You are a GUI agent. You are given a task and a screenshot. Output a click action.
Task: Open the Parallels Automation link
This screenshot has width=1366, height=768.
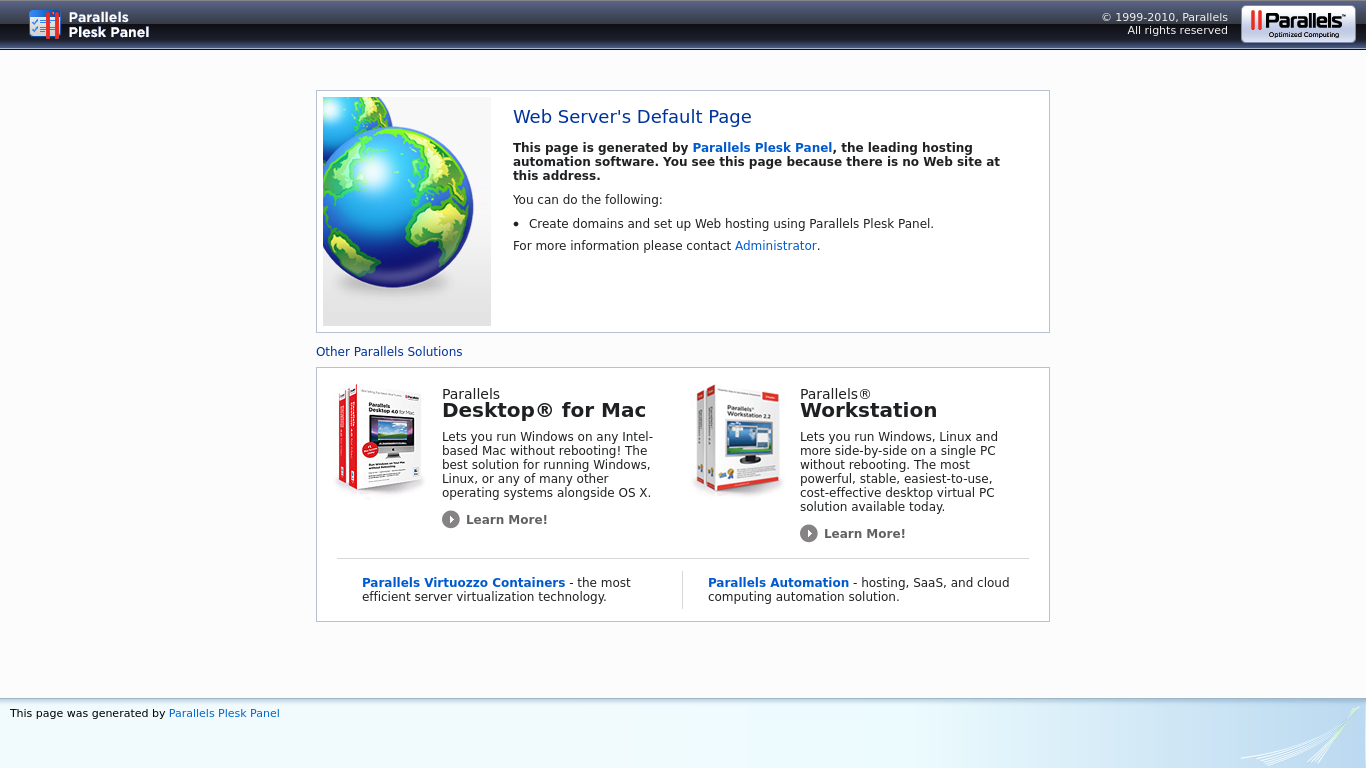click(778, 583)
